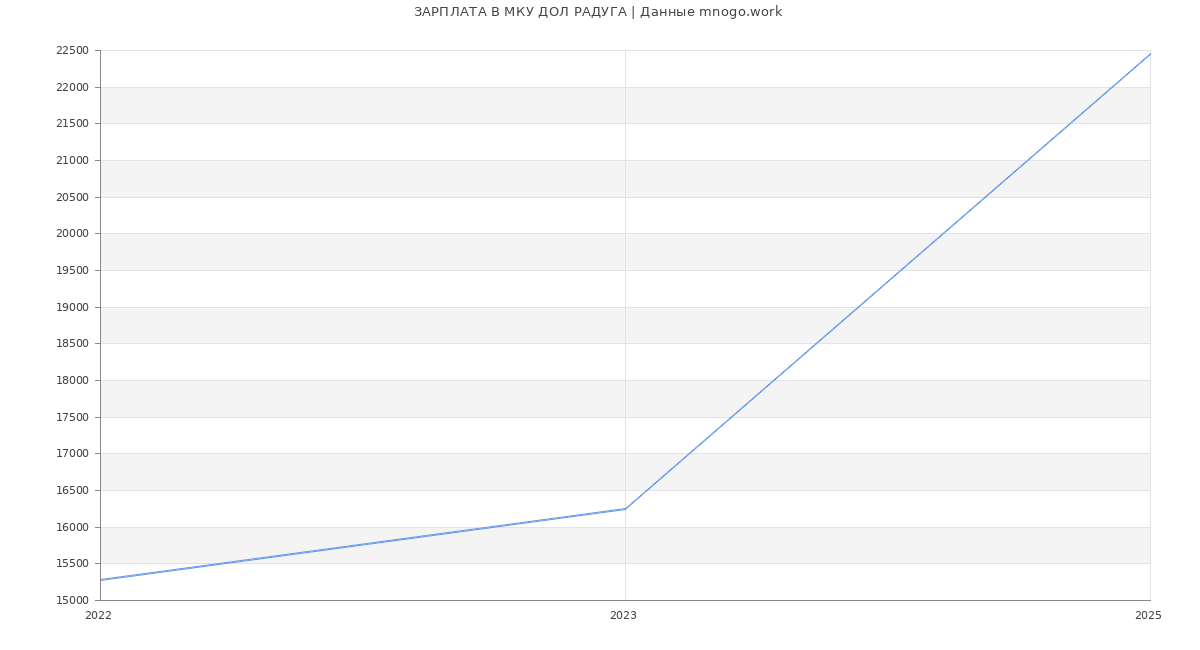Viewport: 1200px width, 650px height.
Task: Click the 17500 y-axis label
Action: pos(72,418)
